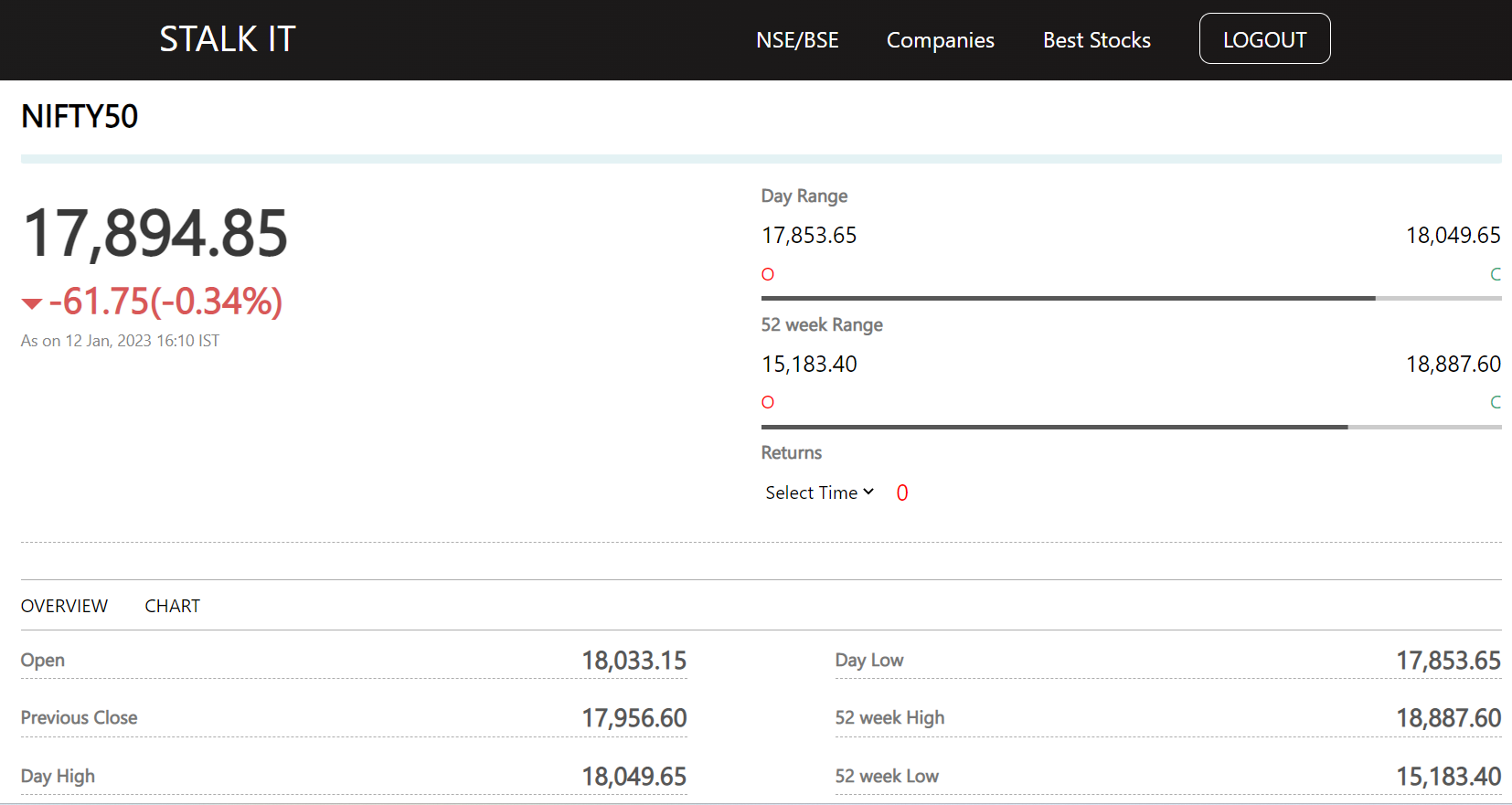Select the Open price row value 18,033.15
1512x805 pixels.
[x=634, y=661]
